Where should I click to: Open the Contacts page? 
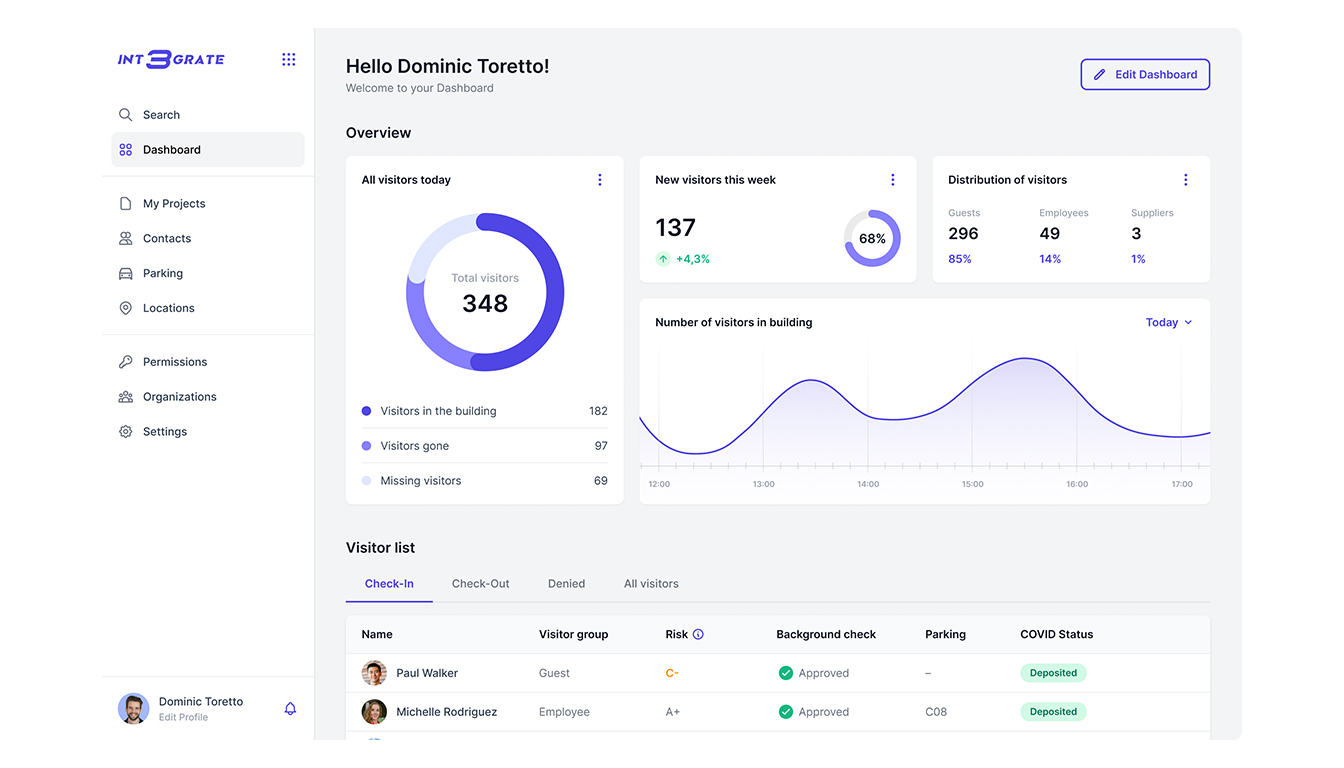166,238
